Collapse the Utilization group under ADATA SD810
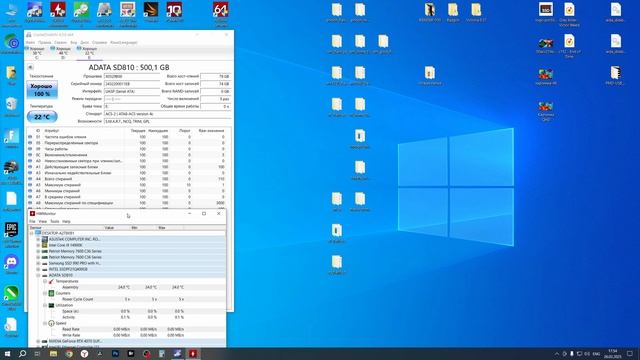 (45, 305)
